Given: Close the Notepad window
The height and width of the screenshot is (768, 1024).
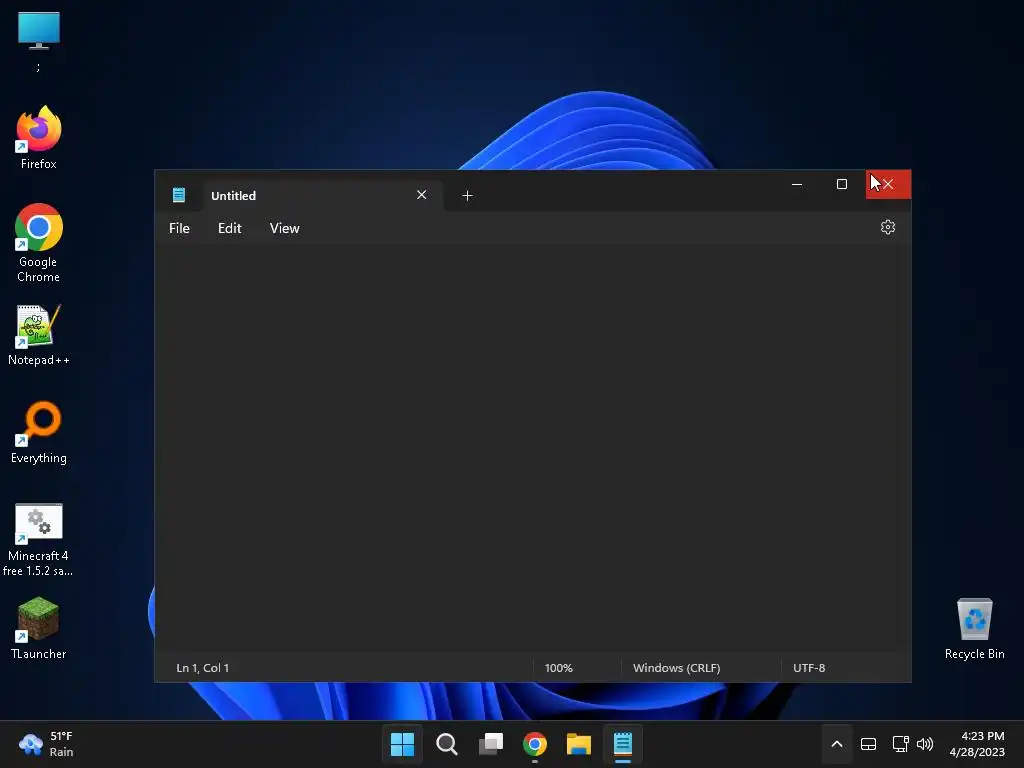Looking at the screenshot, I should [888, 184].
